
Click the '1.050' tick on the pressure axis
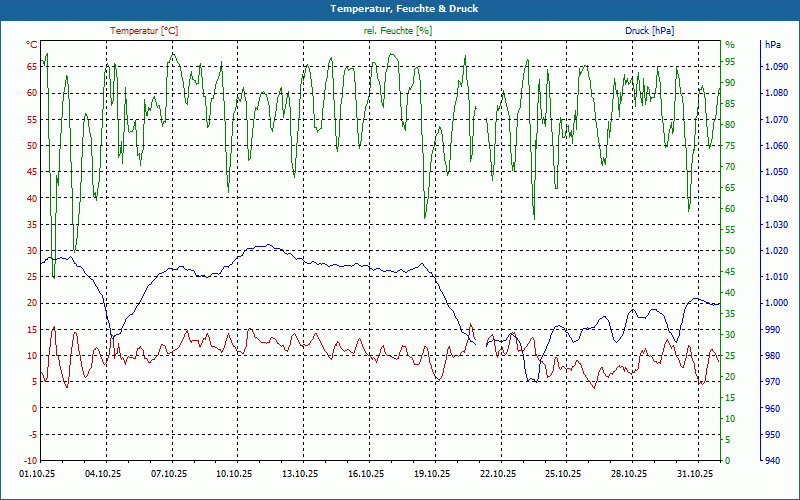[x=777, y=171]
